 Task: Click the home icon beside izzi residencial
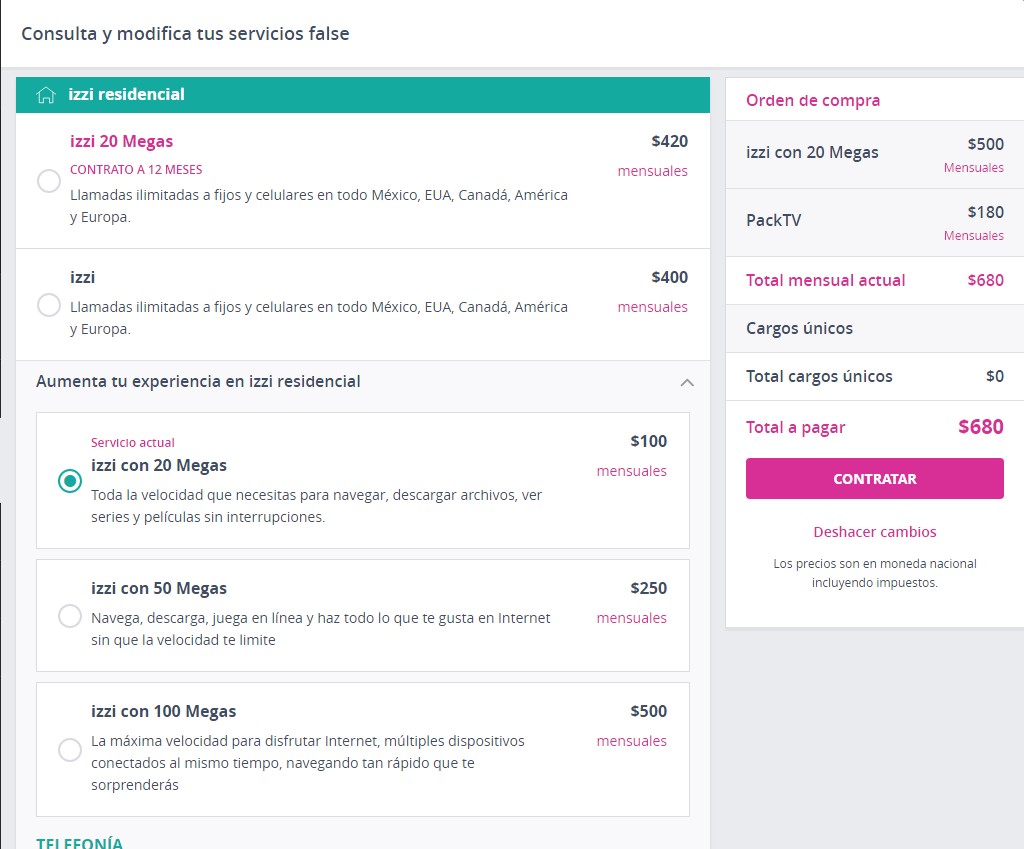click(x=45, y=95)
